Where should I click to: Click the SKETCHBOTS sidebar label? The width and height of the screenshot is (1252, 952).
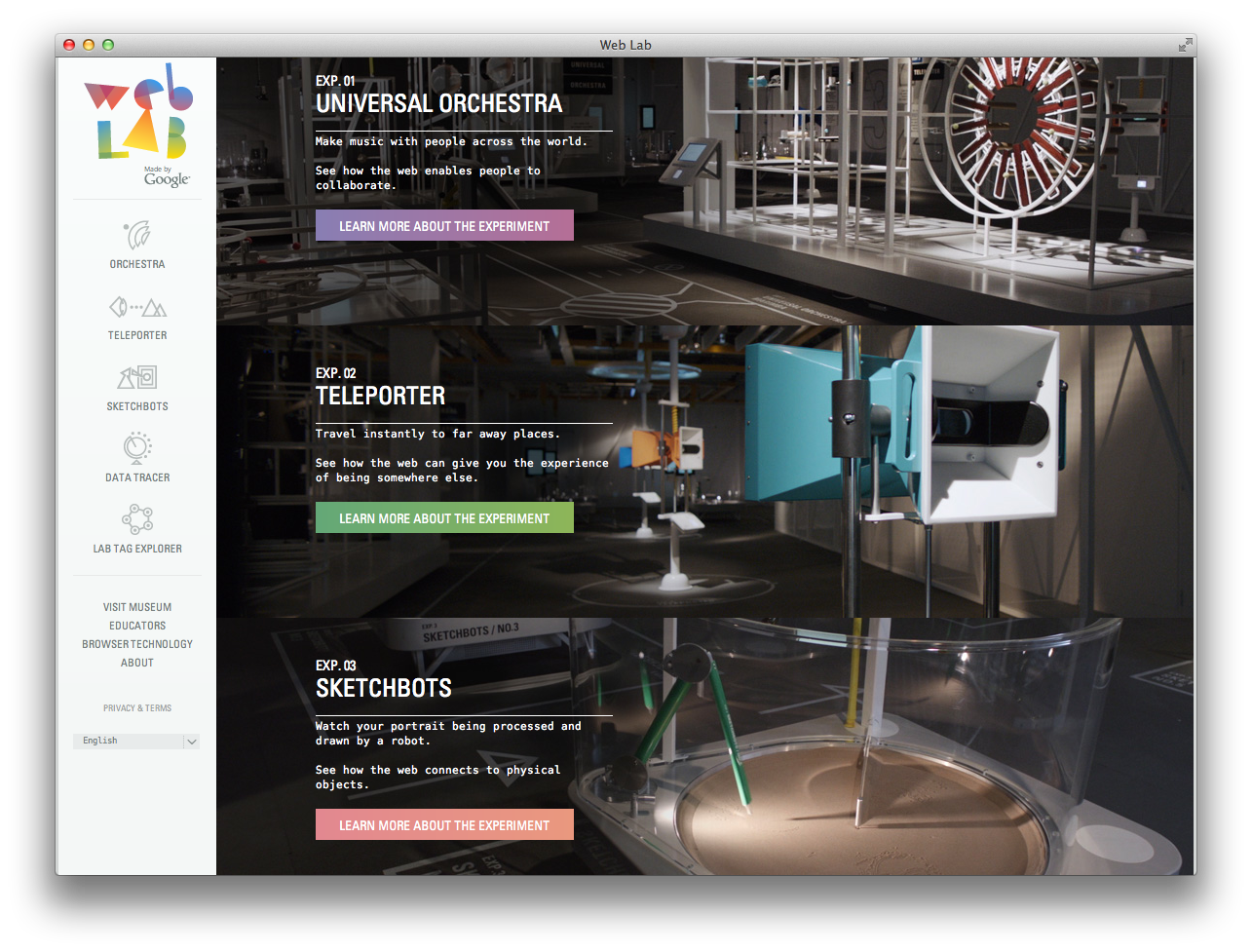click(x=137, y=406)
